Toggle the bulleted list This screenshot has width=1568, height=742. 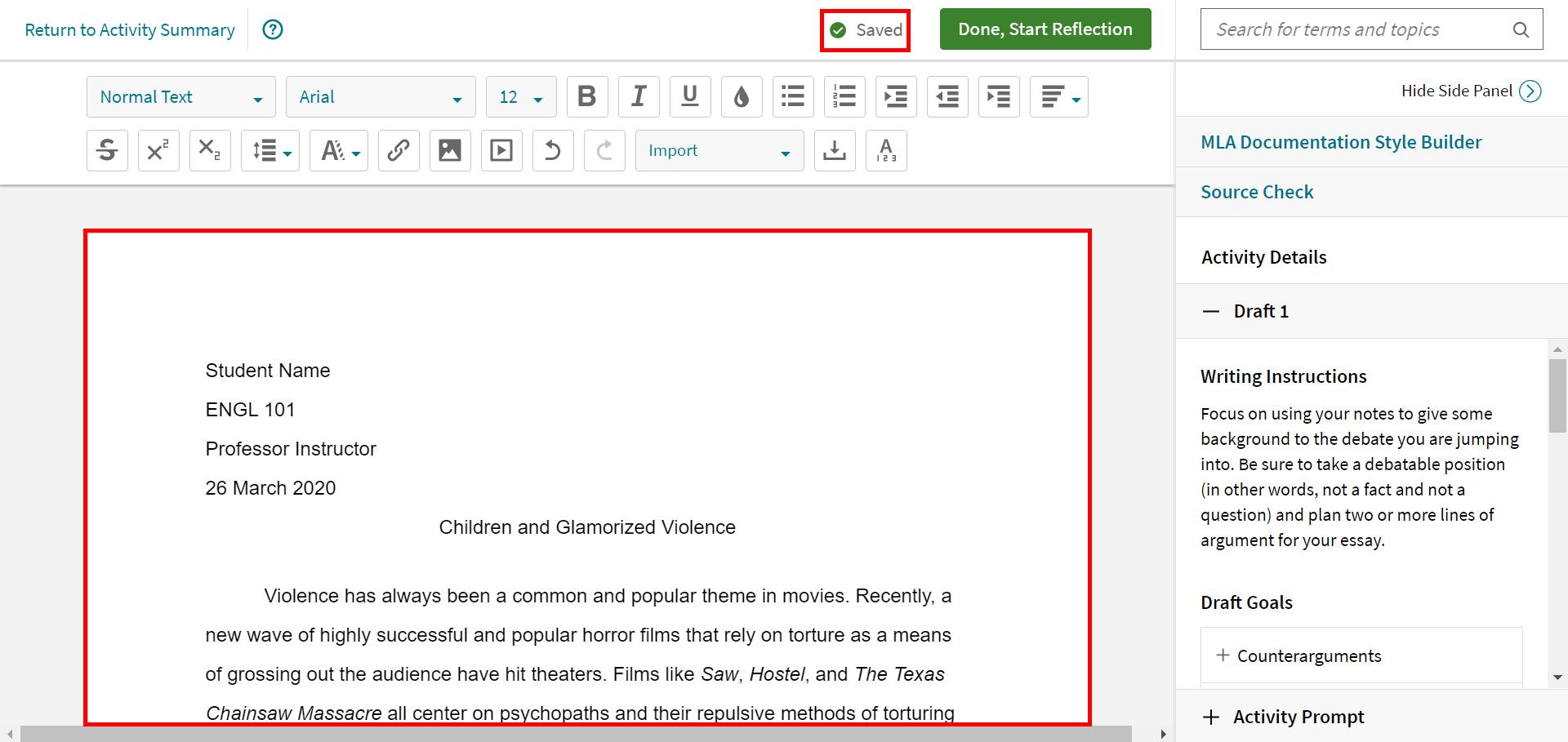[x=793, y=96]
